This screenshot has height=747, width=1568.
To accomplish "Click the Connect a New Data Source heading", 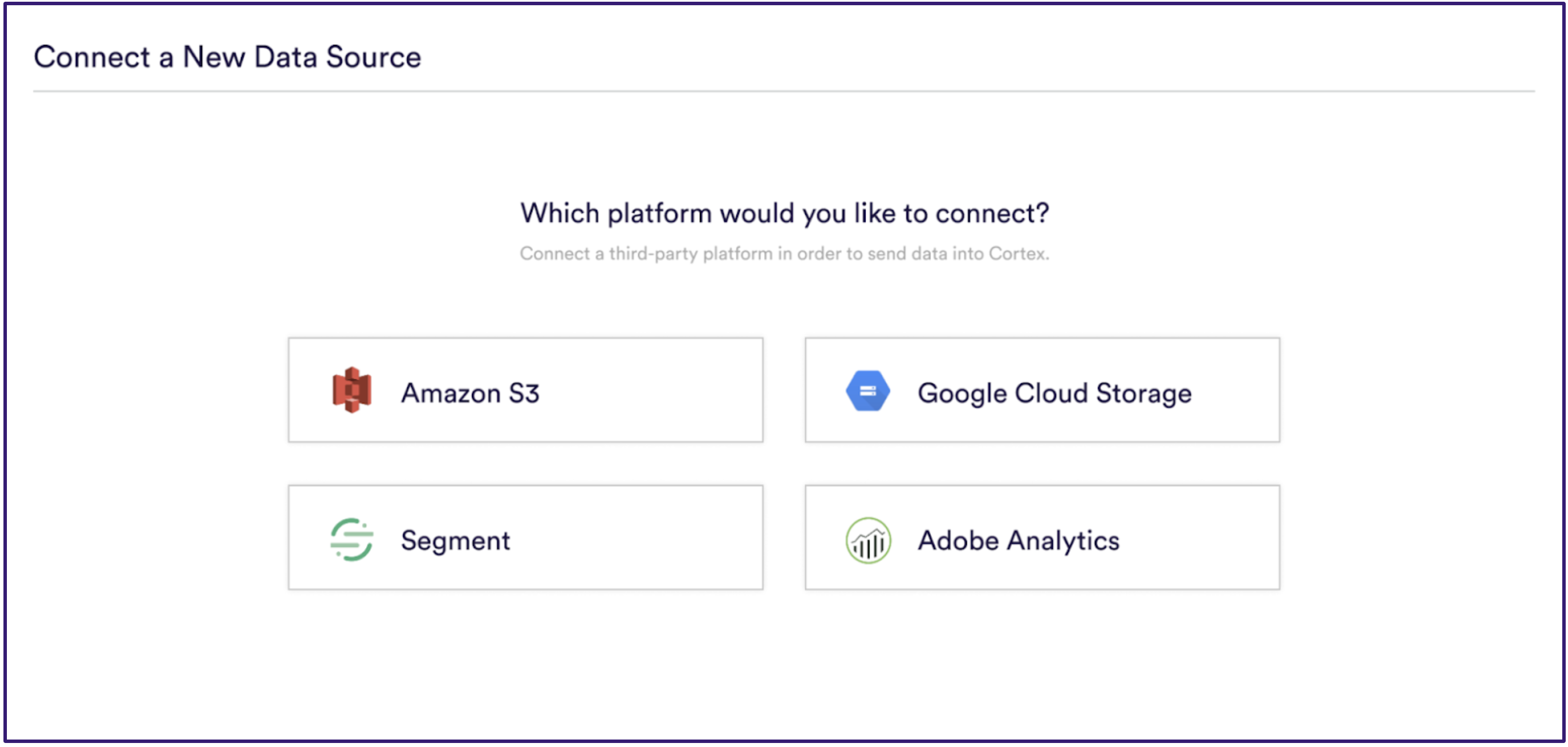I will coord(227,57).
